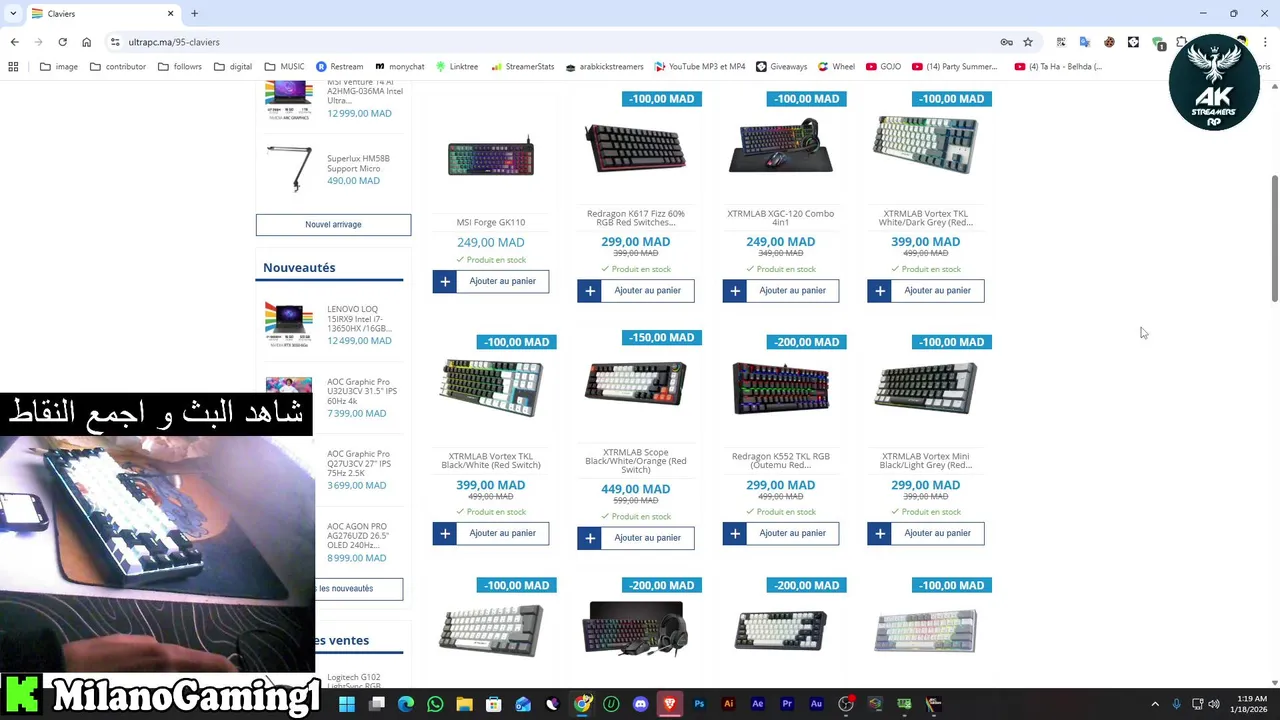Add Redragon K617 Fizz to cart

tap(636, 291)
